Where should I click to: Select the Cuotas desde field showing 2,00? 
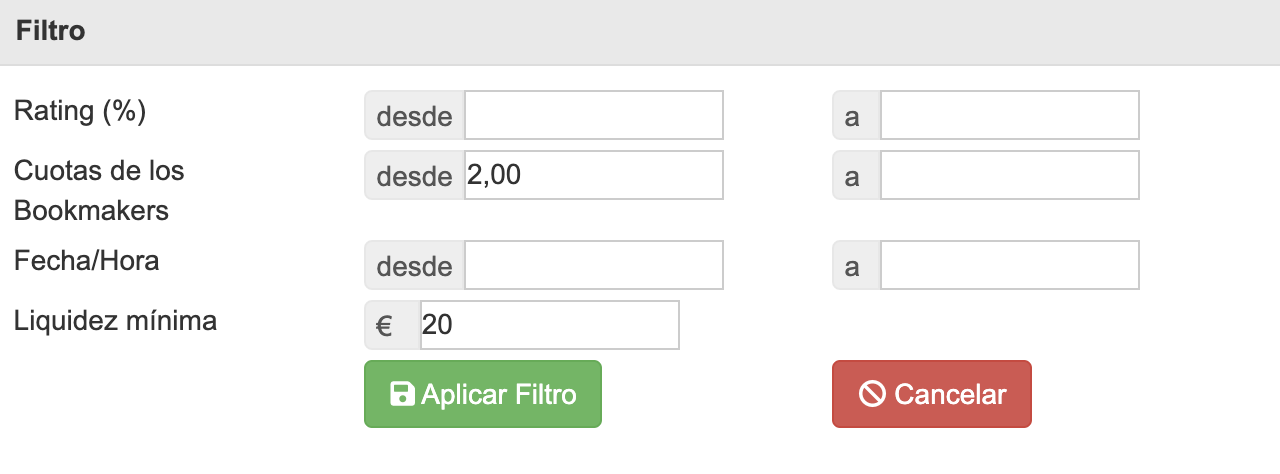[593, 176]
